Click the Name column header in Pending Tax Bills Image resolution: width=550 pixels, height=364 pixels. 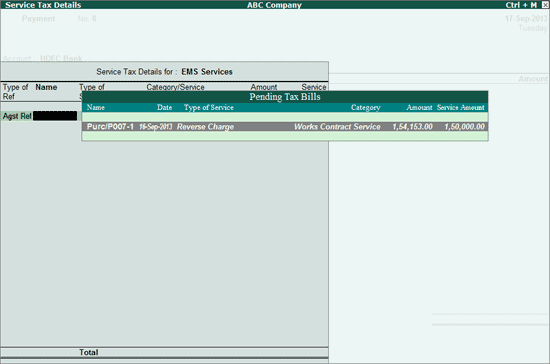[96, 107]
